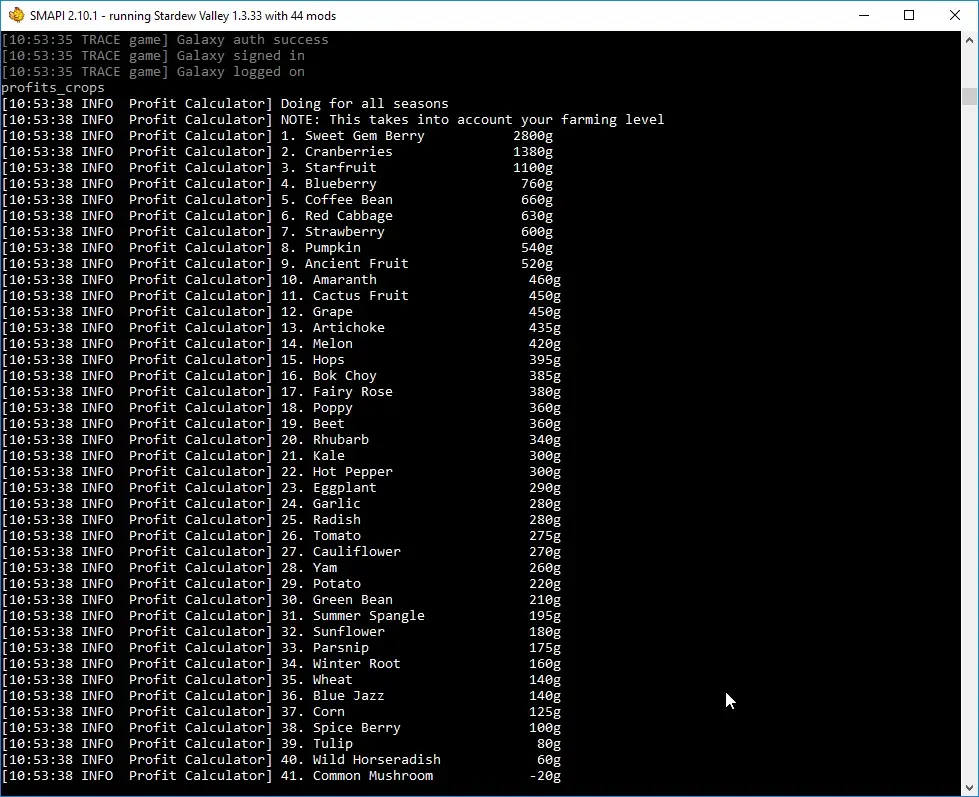Click '25. Radish' entry
979x797 pixels.
pos(321,520)
